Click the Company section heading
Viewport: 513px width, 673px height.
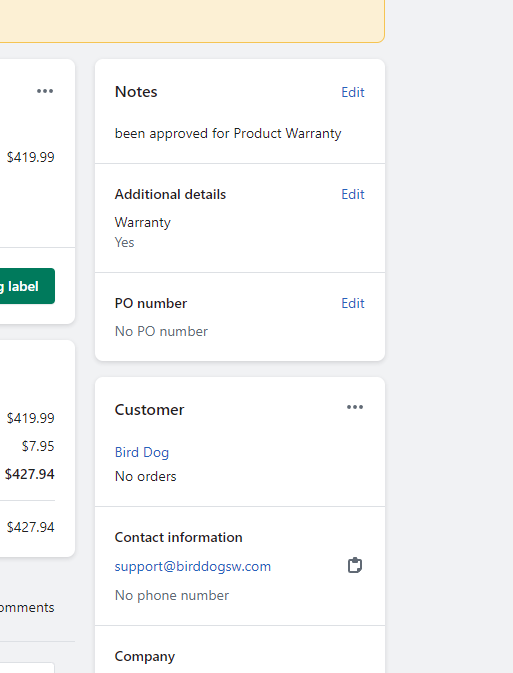pos(145,657)
